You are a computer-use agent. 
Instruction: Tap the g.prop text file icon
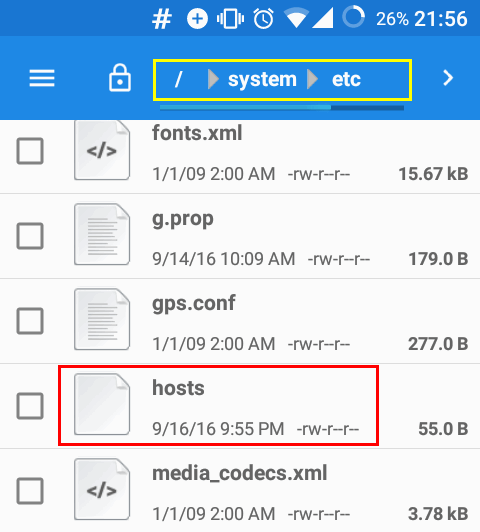pos(102,234)
